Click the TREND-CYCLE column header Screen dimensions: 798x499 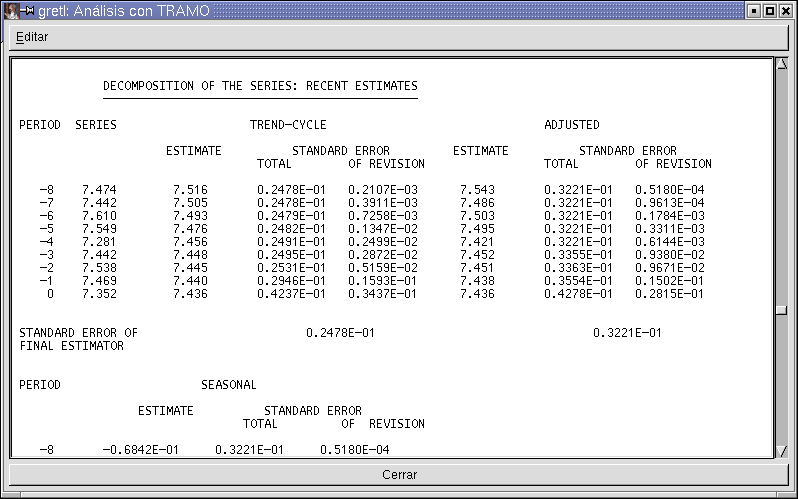click(x=288, y=125)
